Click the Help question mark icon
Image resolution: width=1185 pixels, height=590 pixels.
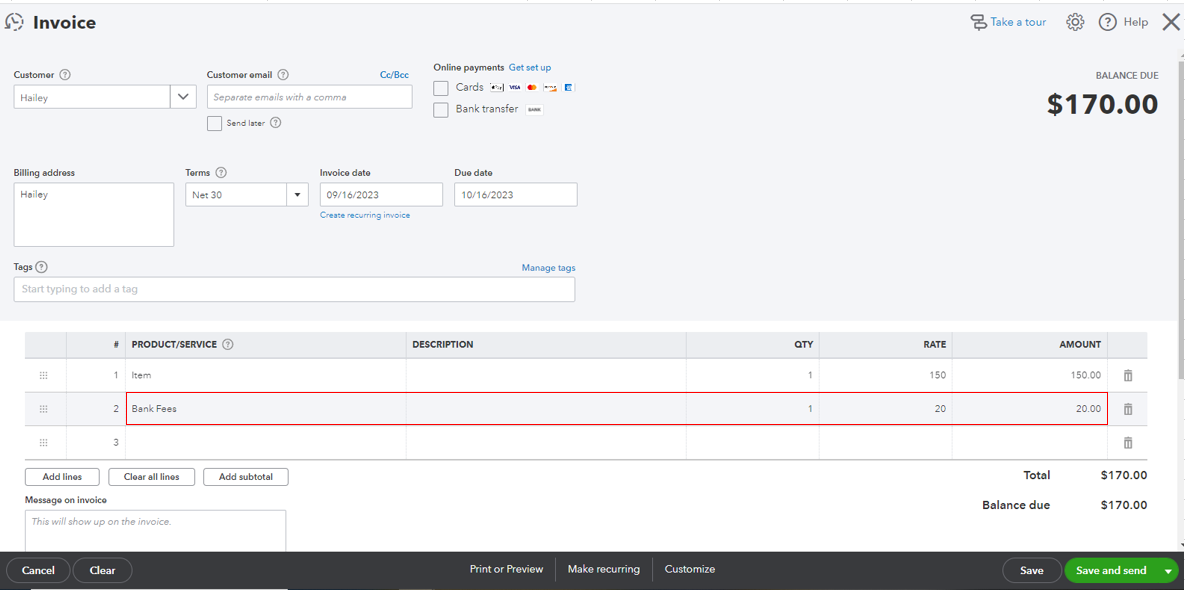pyautogui.click(x=1108, y=22)
